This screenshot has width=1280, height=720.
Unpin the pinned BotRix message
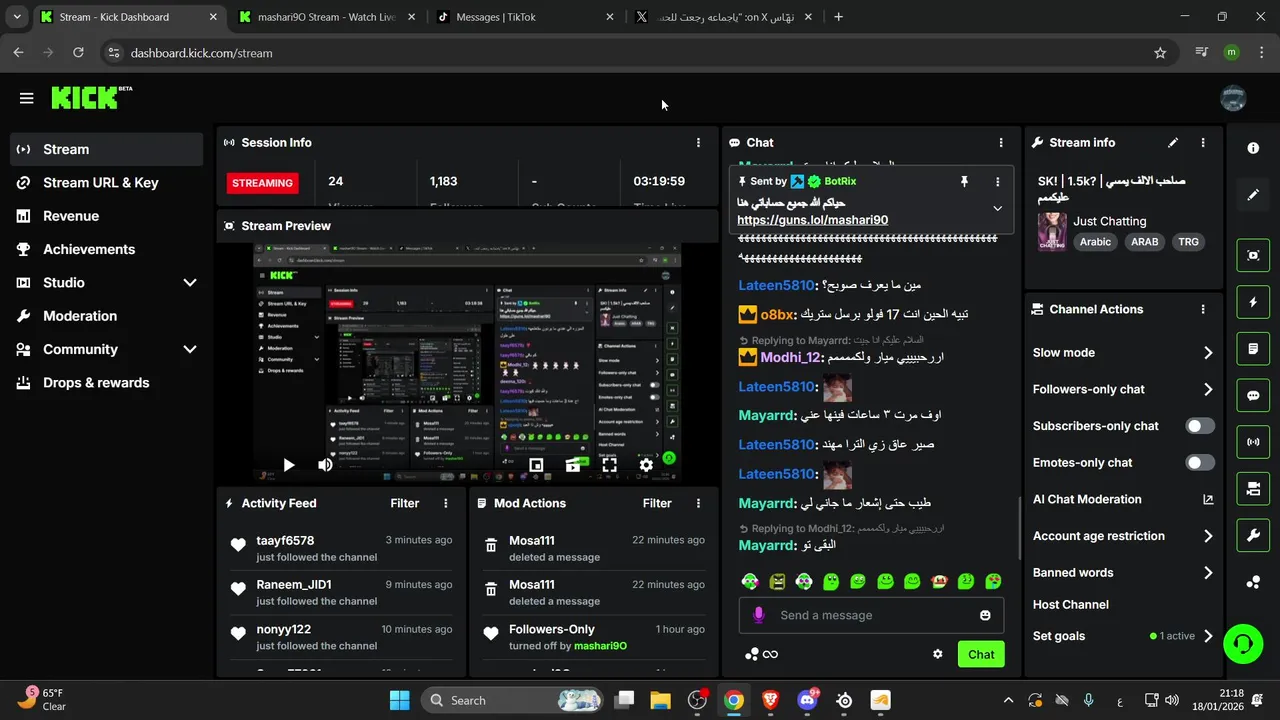coord(964,181)
